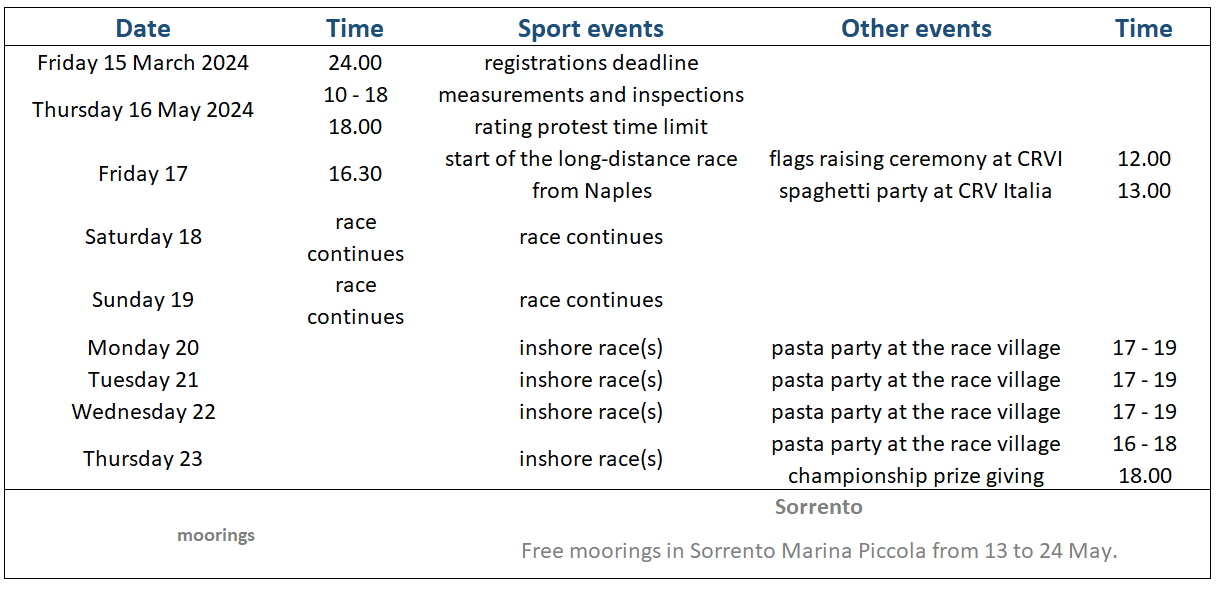Click the Friday 15 March 2024 cell
The height and width of the screenshot is (591, 1220).
click(x=143, y=63)
